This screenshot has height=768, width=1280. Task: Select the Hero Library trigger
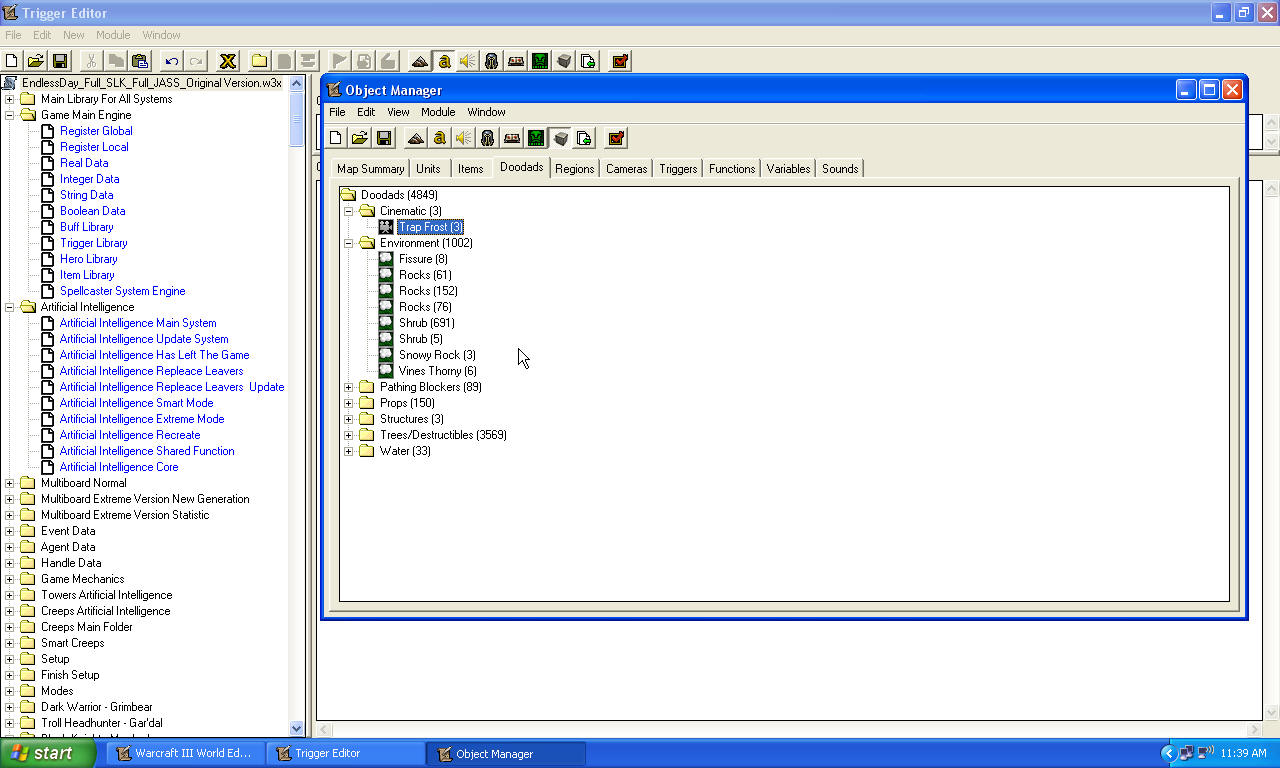coord(89,259)
